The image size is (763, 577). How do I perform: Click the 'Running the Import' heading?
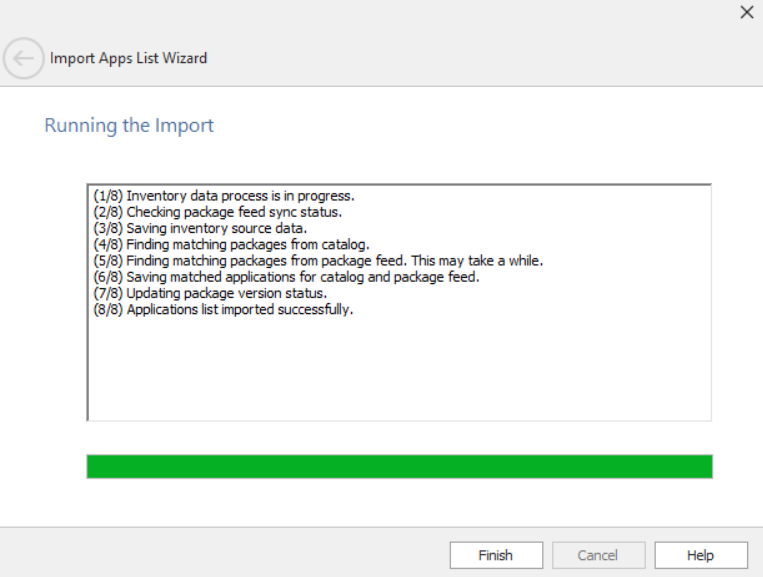point(129,126)
